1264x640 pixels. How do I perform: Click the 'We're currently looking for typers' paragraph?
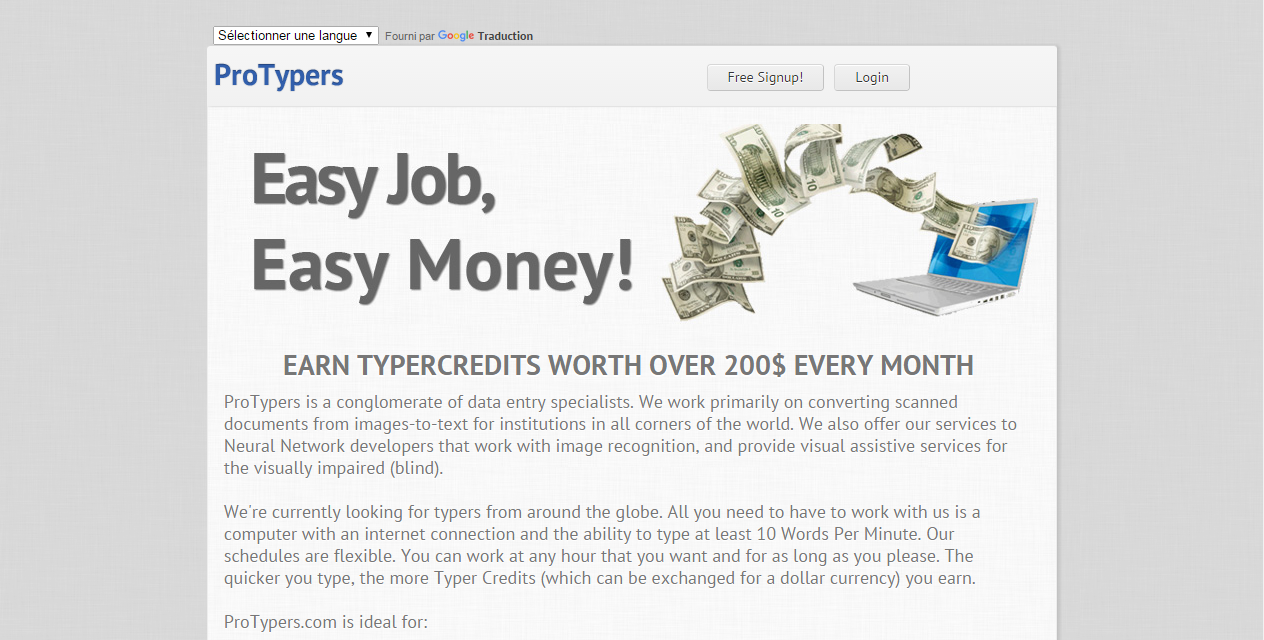point(602,545)
